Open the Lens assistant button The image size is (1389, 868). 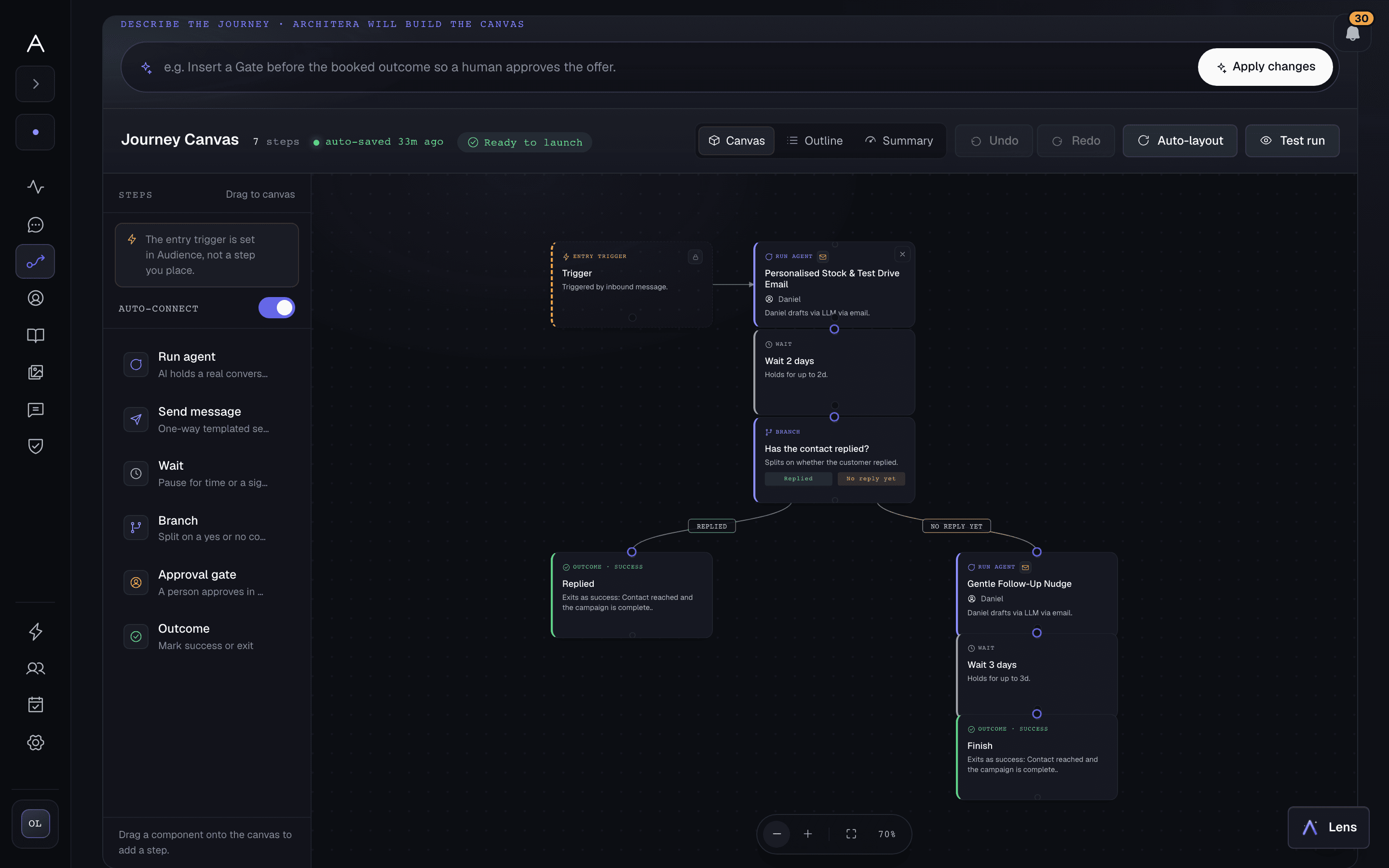(x=1328, y=827)
